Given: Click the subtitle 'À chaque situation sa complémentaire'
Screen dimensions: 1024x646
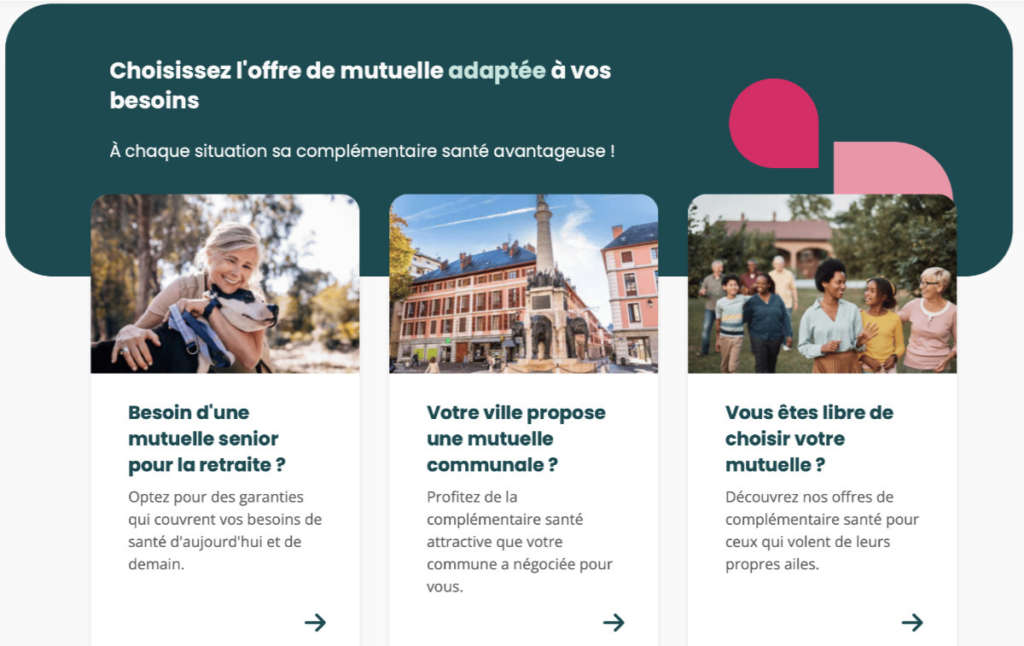Looking at the screenshot, I should point(362,151).
